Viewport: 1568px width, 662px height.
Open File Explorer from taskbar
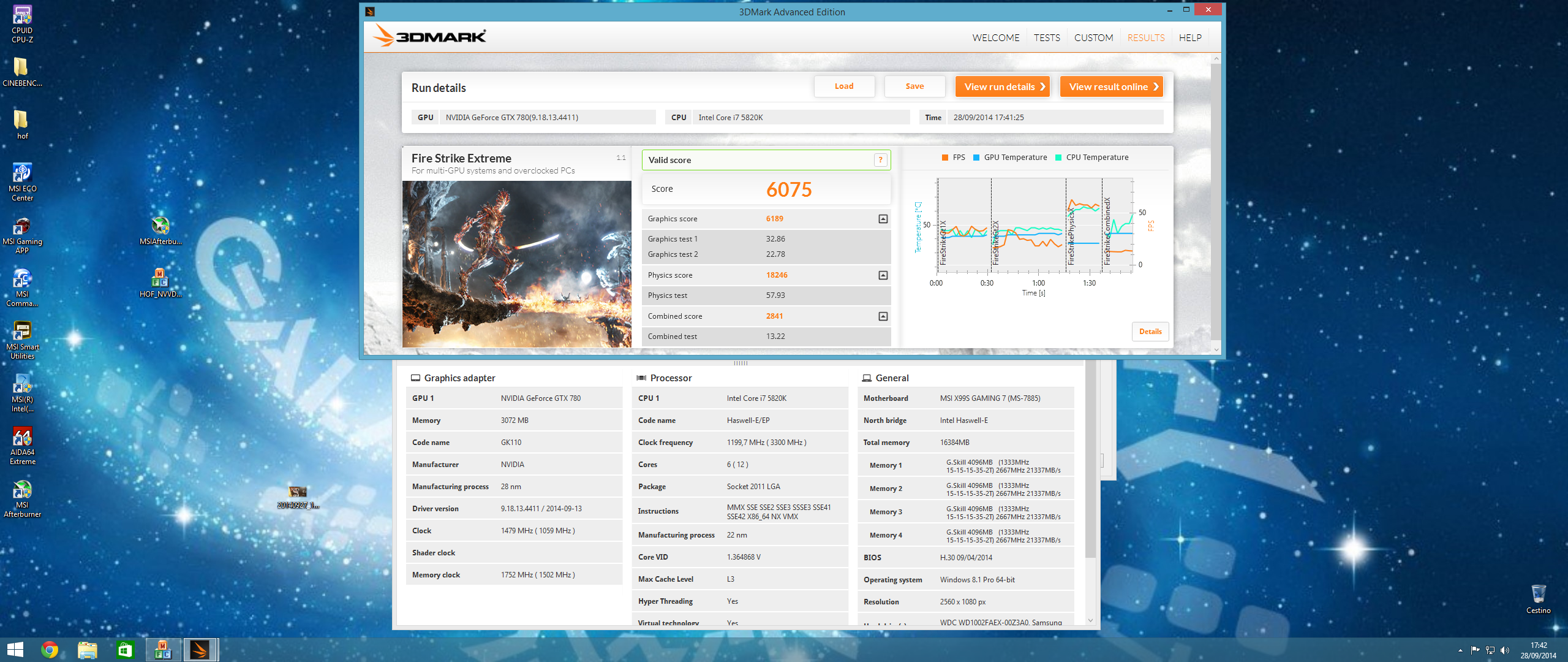point(88,650)
